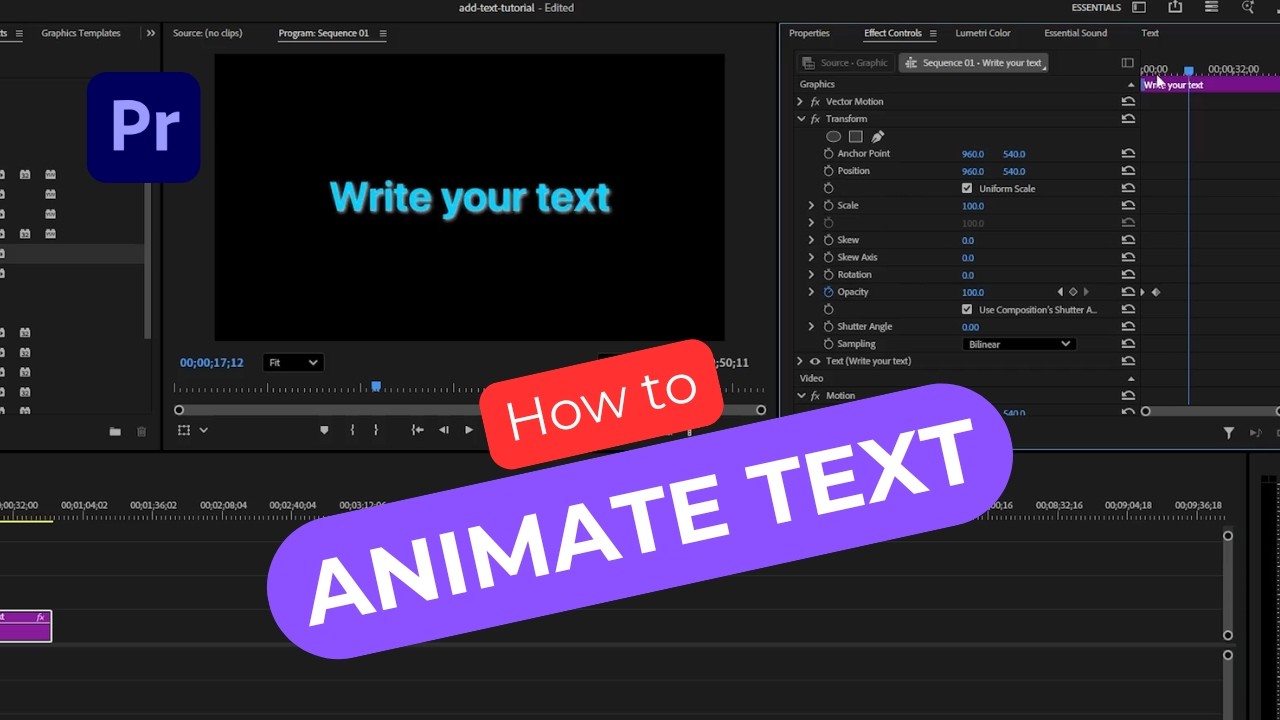The image size is (1280, 720).
Task: Add or remove Opacity keyframe diamond
Action: 1073,292
